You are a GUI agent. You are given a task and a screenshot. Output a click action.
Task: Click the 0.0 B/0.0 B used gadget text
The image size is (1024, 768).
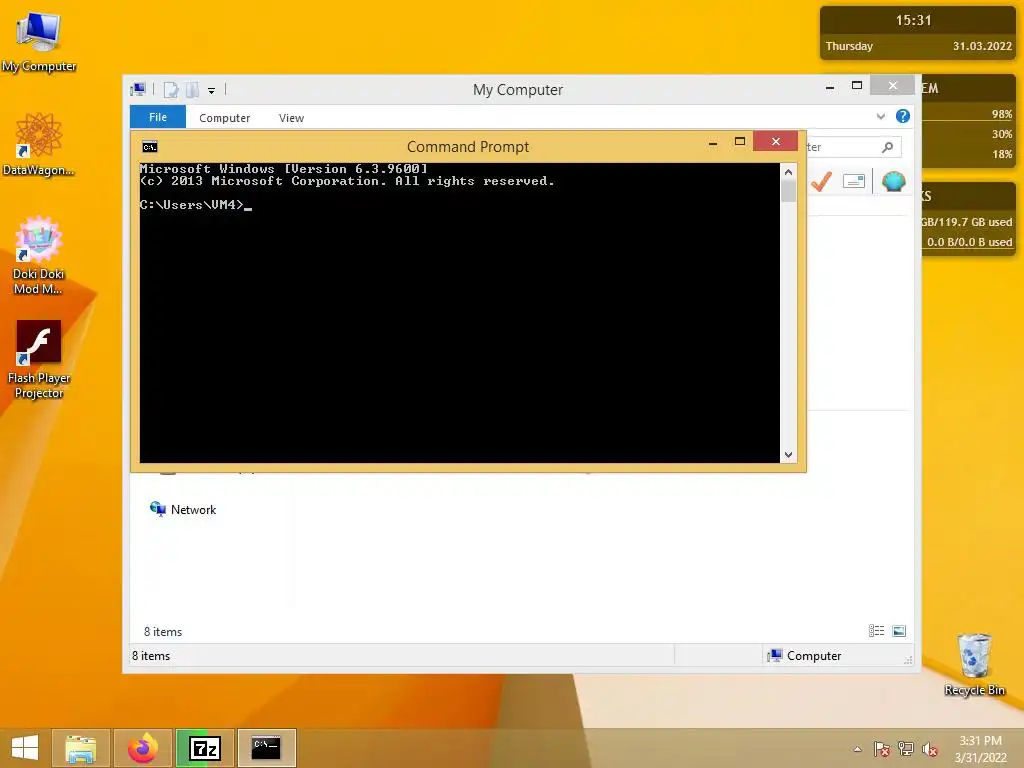pos(969,242)
